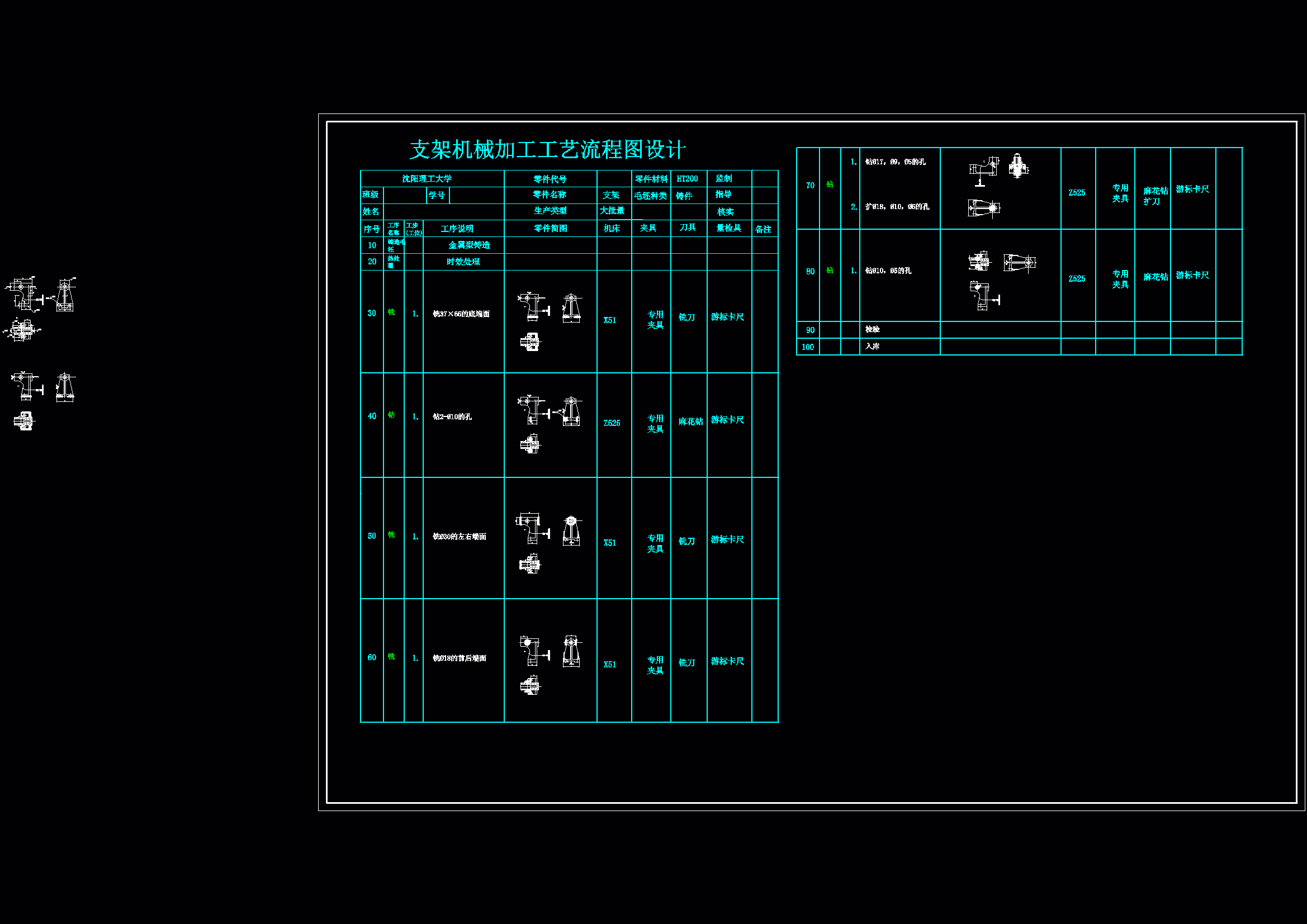This screenshot has width=1307, height=924.
Task: Select the 大批量 production type text
Action: click(x=612, y=211)
